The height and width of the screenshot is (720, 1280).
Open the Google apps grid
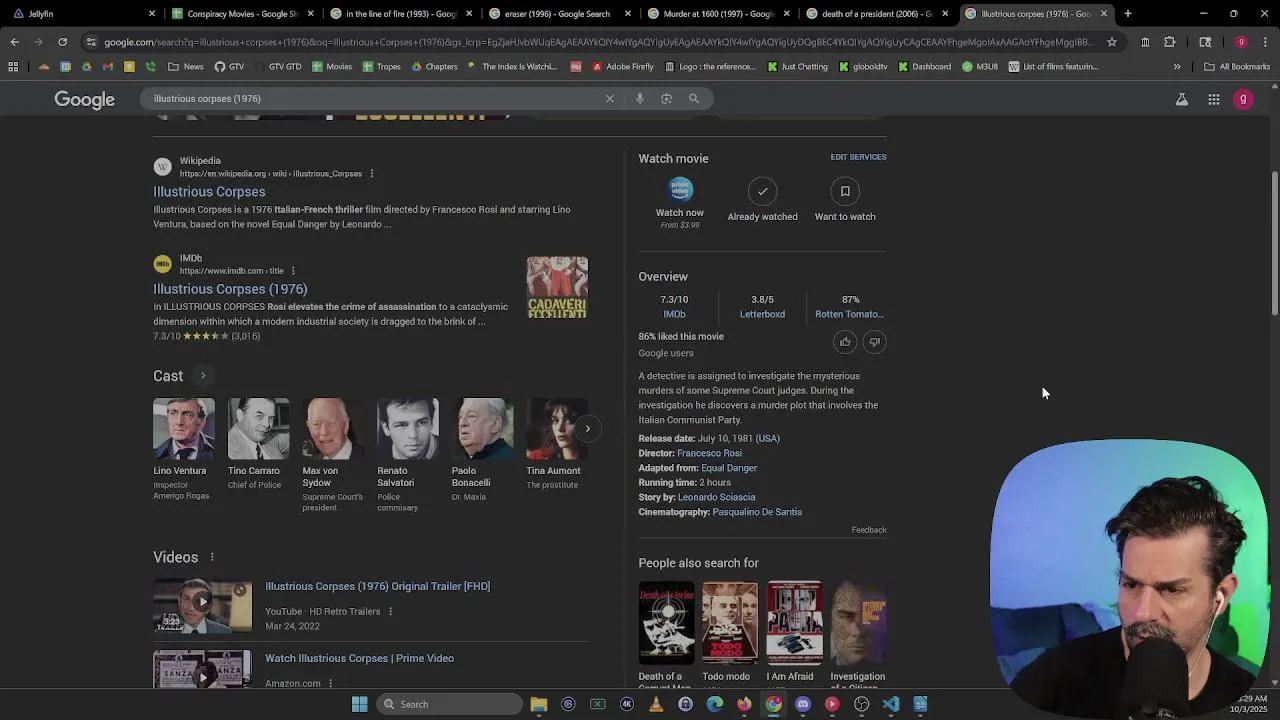[x=1214, y=100]
